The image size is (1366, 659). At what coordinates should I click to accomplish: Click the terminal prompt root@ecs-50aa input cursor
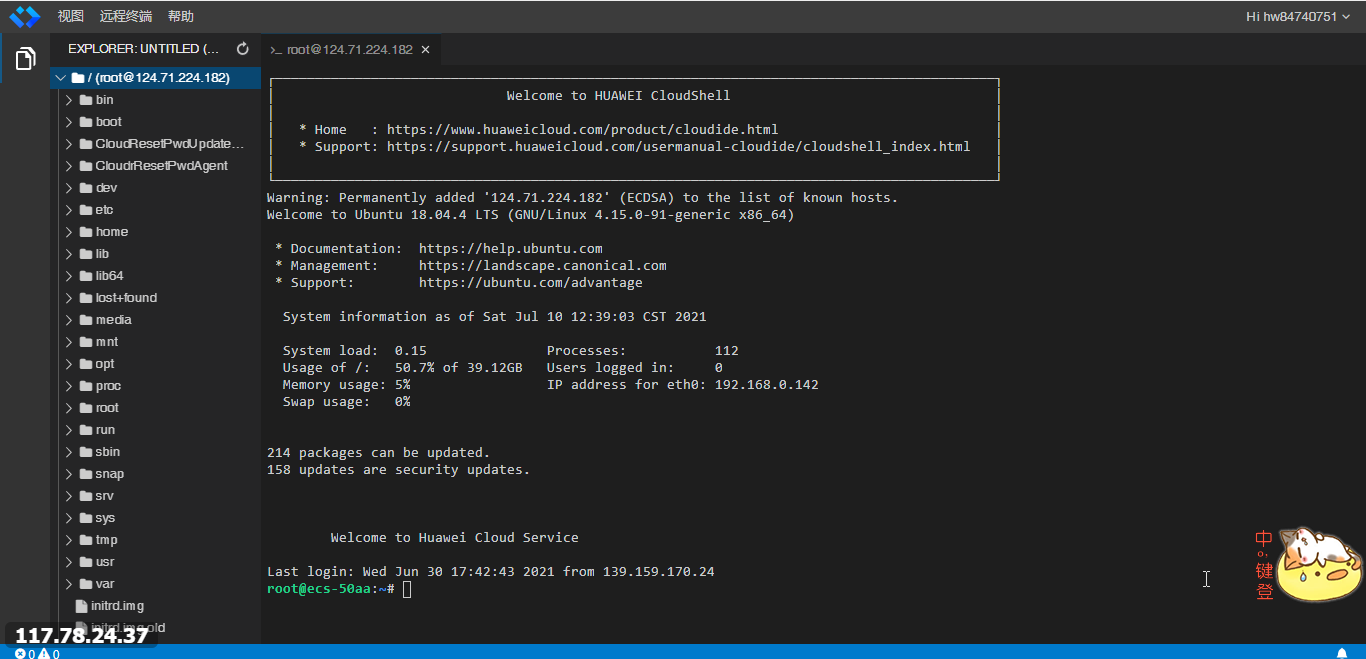coord(407,589)
